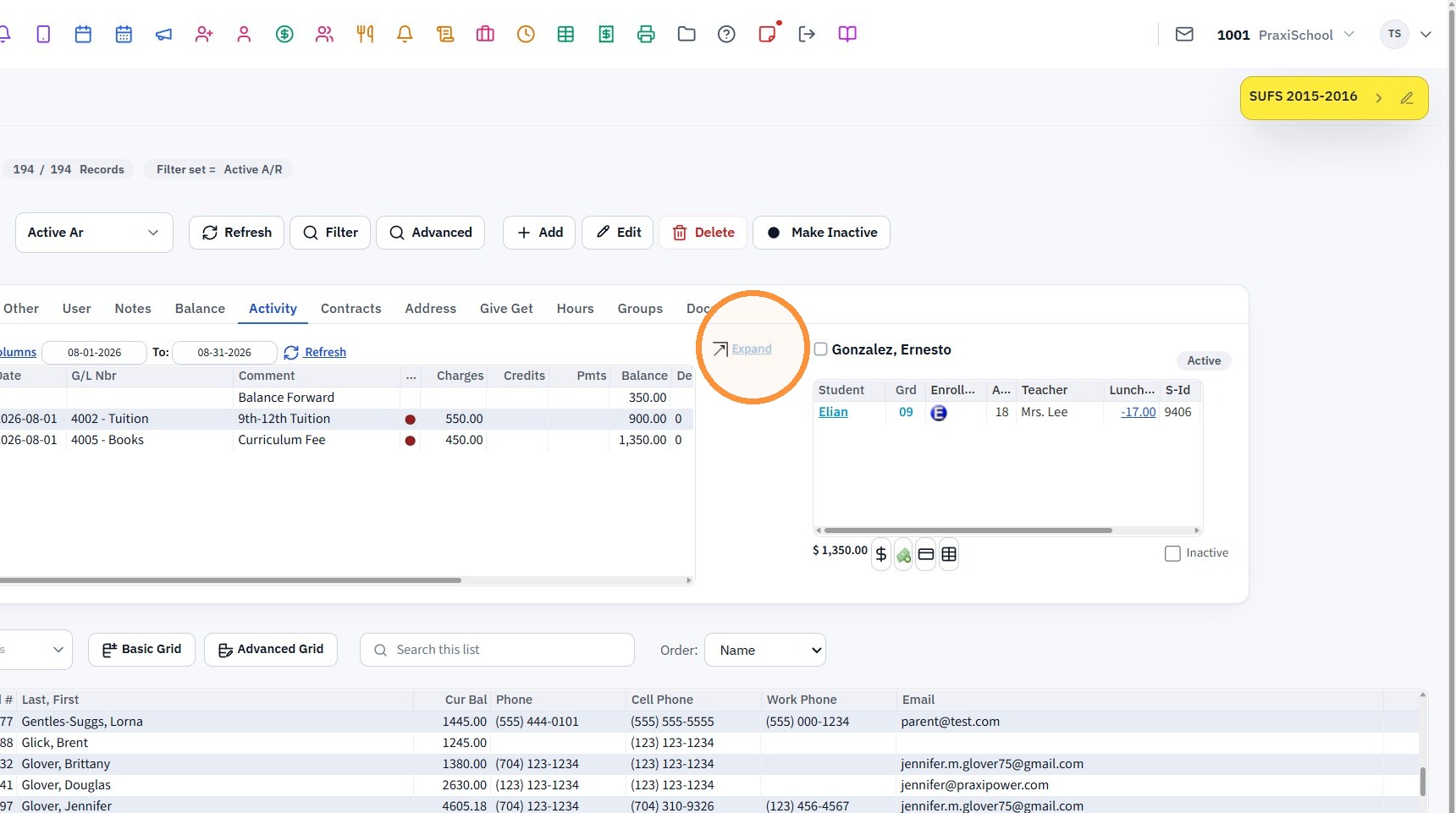Open the Active Ar dropdown
Viewport: 1456px width, 813px height.
pos(94,233)
